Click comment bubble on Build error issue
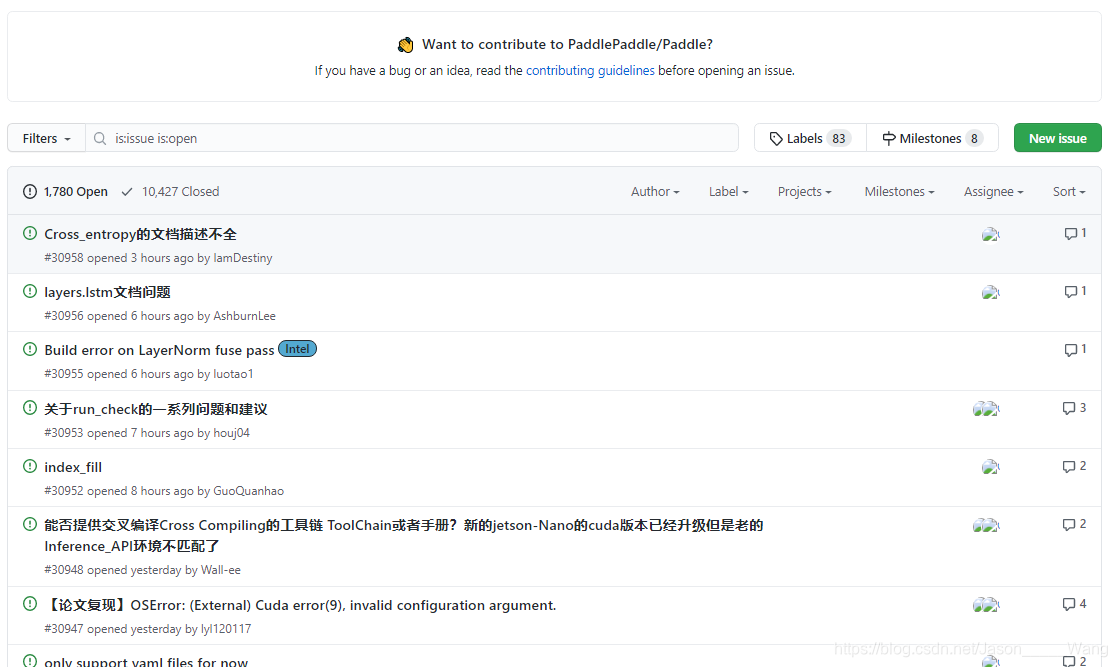The image size is (1117, 667). [1070, 350]
